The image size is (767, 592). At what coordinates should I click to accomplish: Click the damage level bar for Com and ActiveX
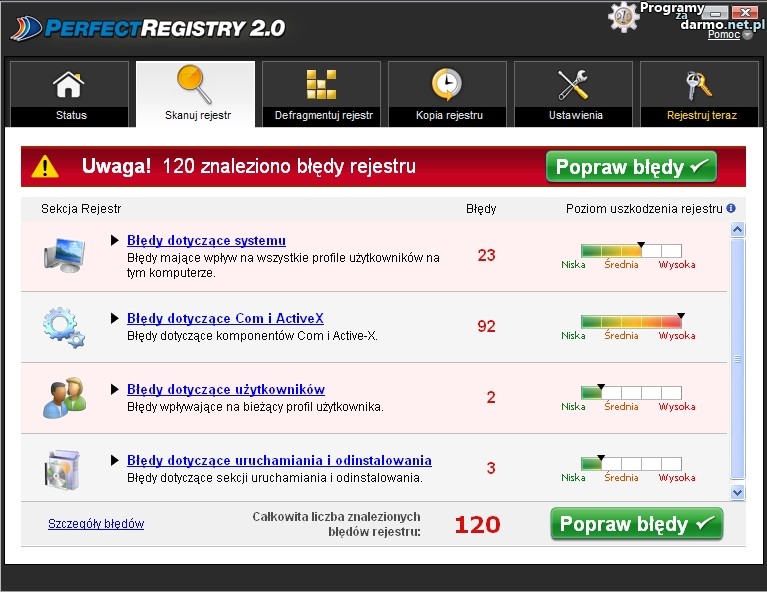click(631, 322)
